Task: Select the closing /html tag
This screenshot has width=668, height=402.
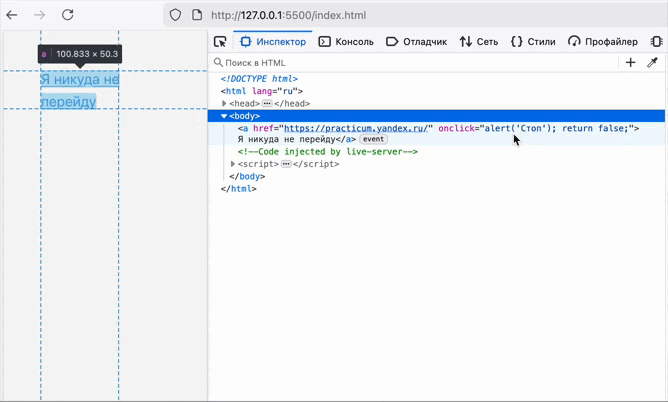Action: (x=239, y=189)
